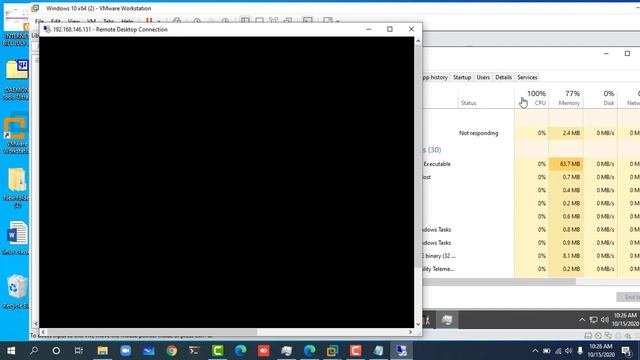Open red Camtasia icon on taskbar
The width and height of the screenshot is (640, 360).
pos(356,351)
